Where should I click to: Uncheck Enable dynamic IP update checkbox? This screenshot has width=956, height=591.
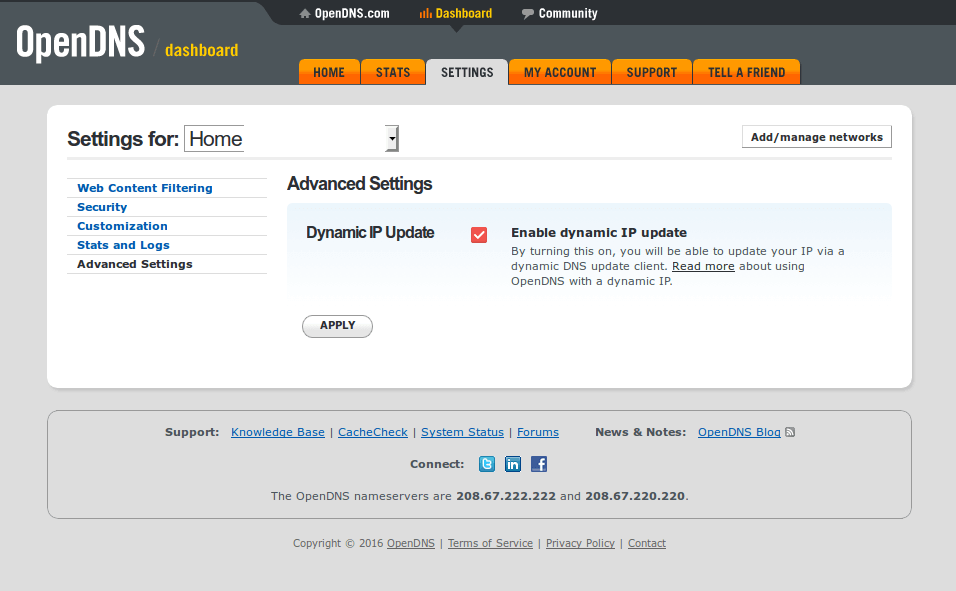click(x=479, y=235)
